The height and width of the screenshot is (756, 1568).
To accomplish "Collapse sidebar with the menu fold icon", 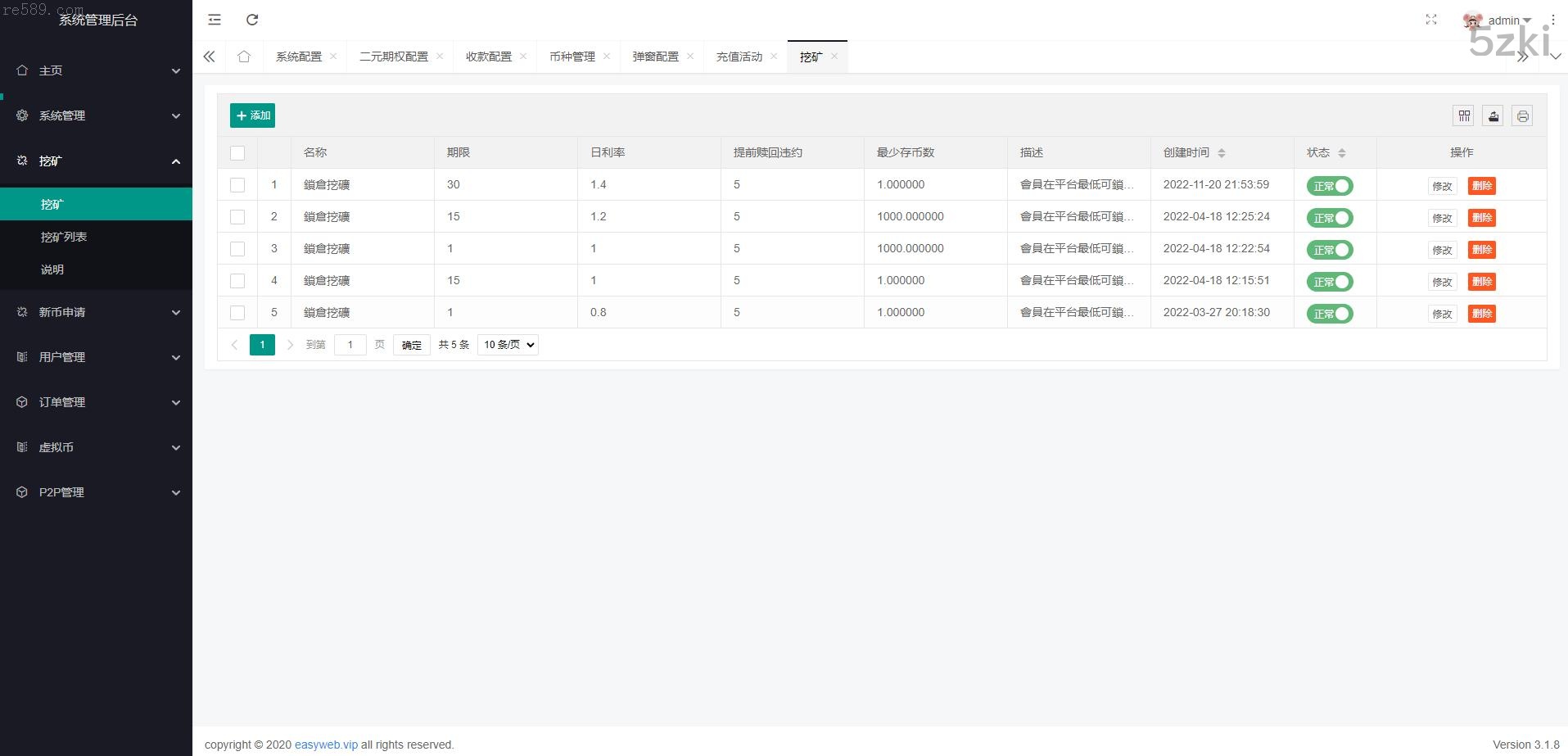I will pos(215,20).
